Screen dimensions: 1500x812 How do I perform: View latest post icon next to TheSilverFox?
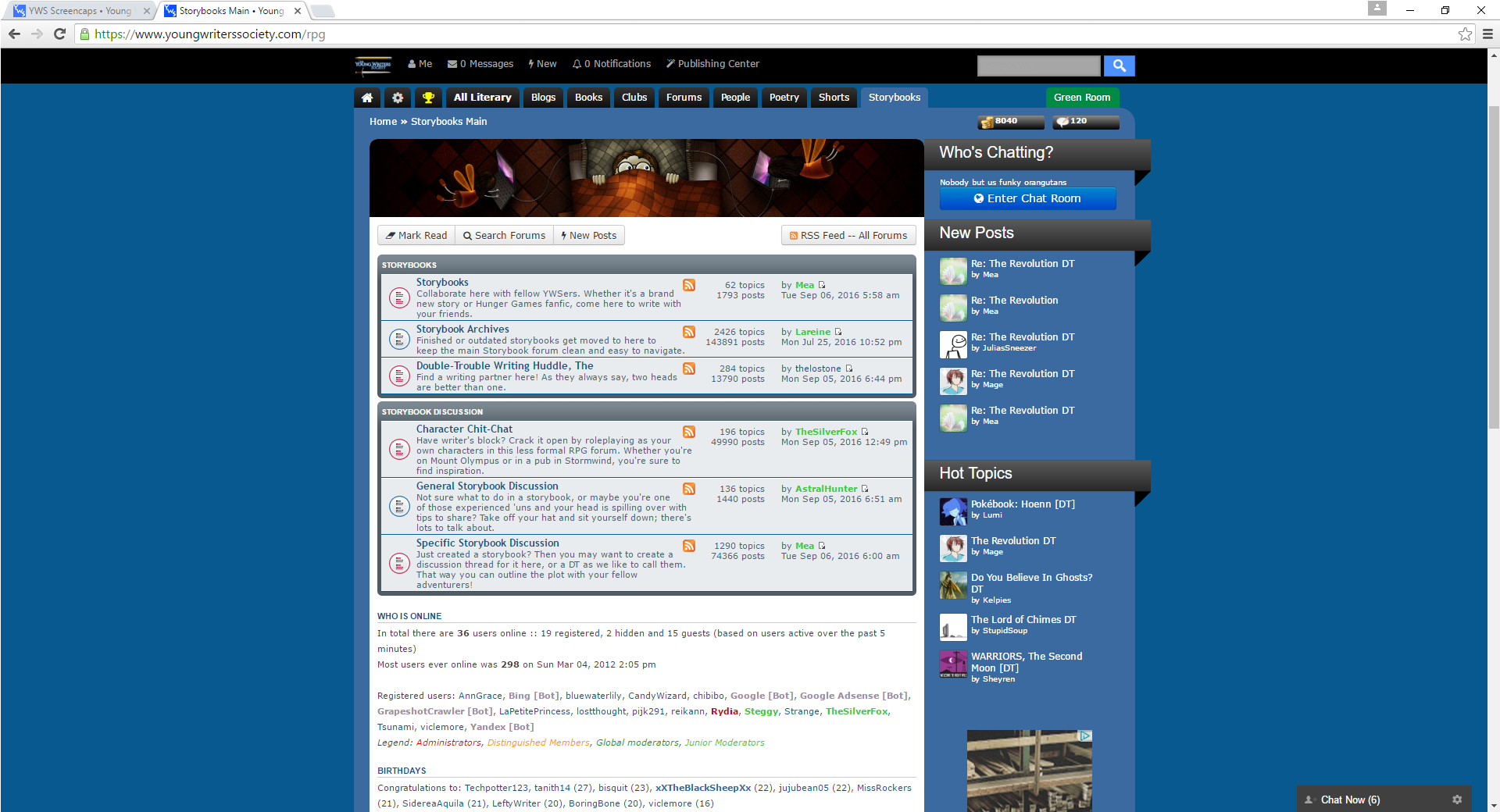(865, 432)
